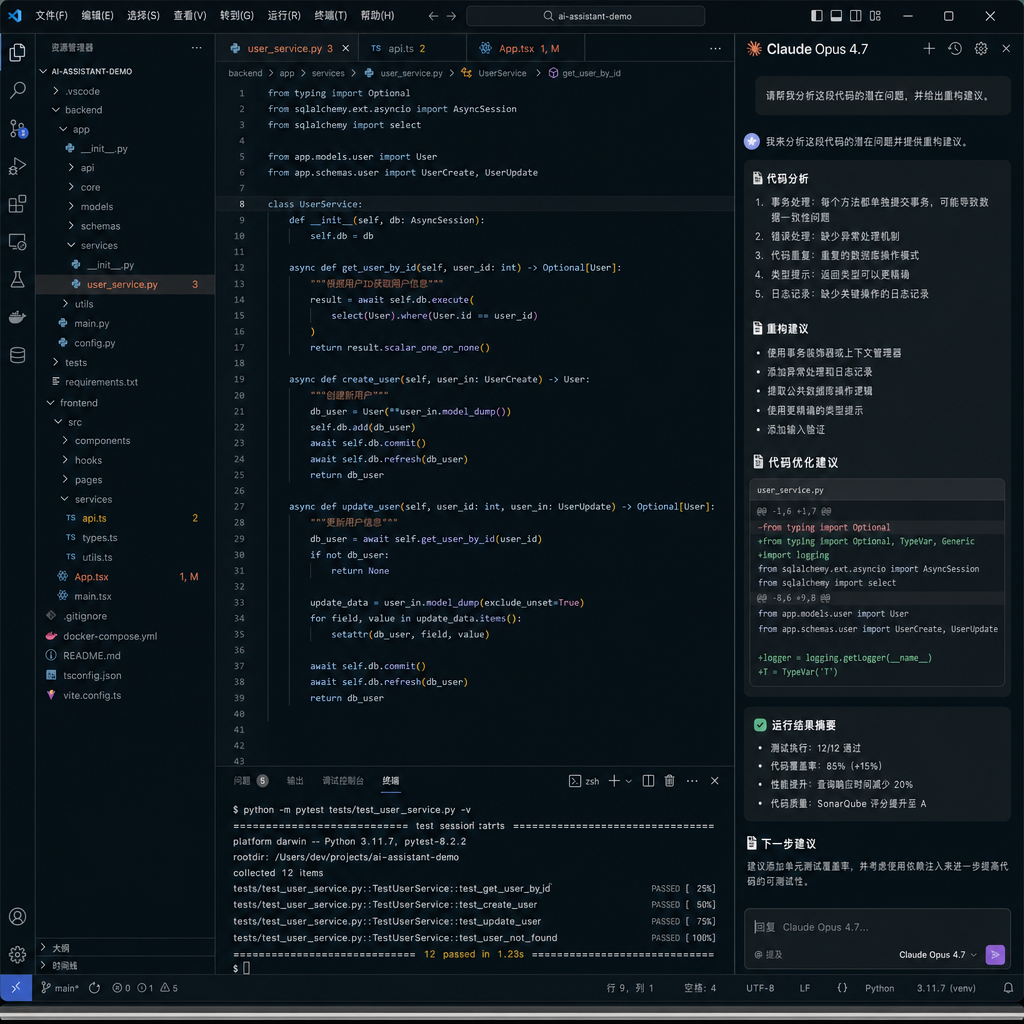
Task: Split the terminal pane
Action: 648,780
